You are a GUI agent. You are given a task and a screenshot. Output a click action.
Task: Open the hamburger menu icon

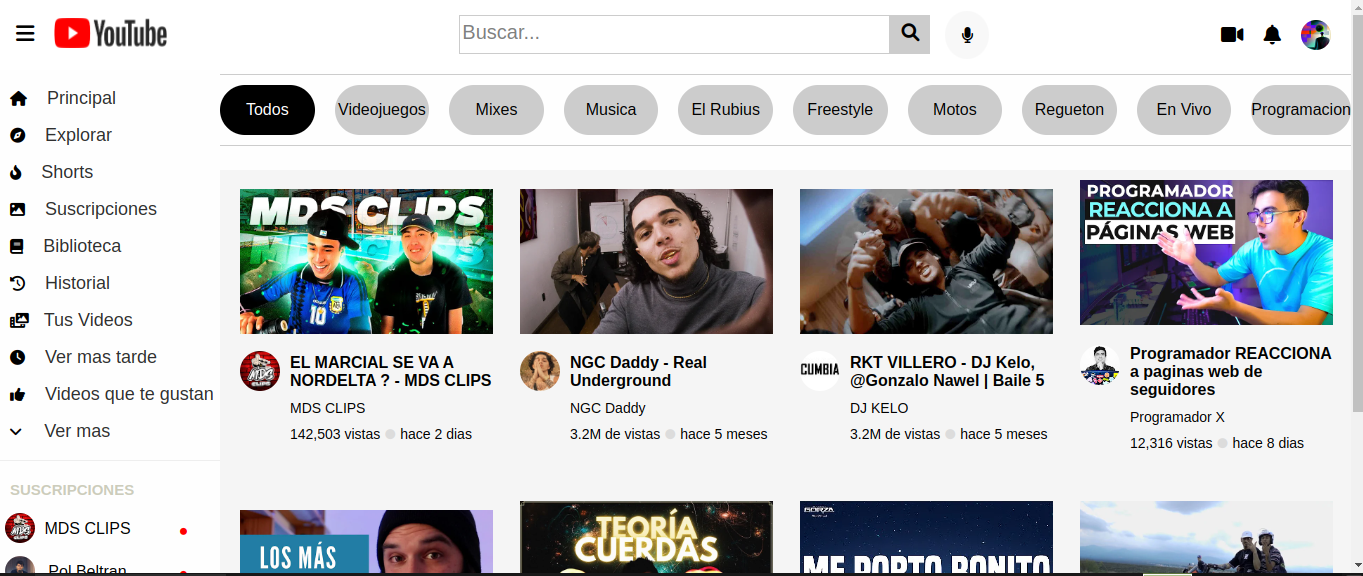click(x=25, y=34)
